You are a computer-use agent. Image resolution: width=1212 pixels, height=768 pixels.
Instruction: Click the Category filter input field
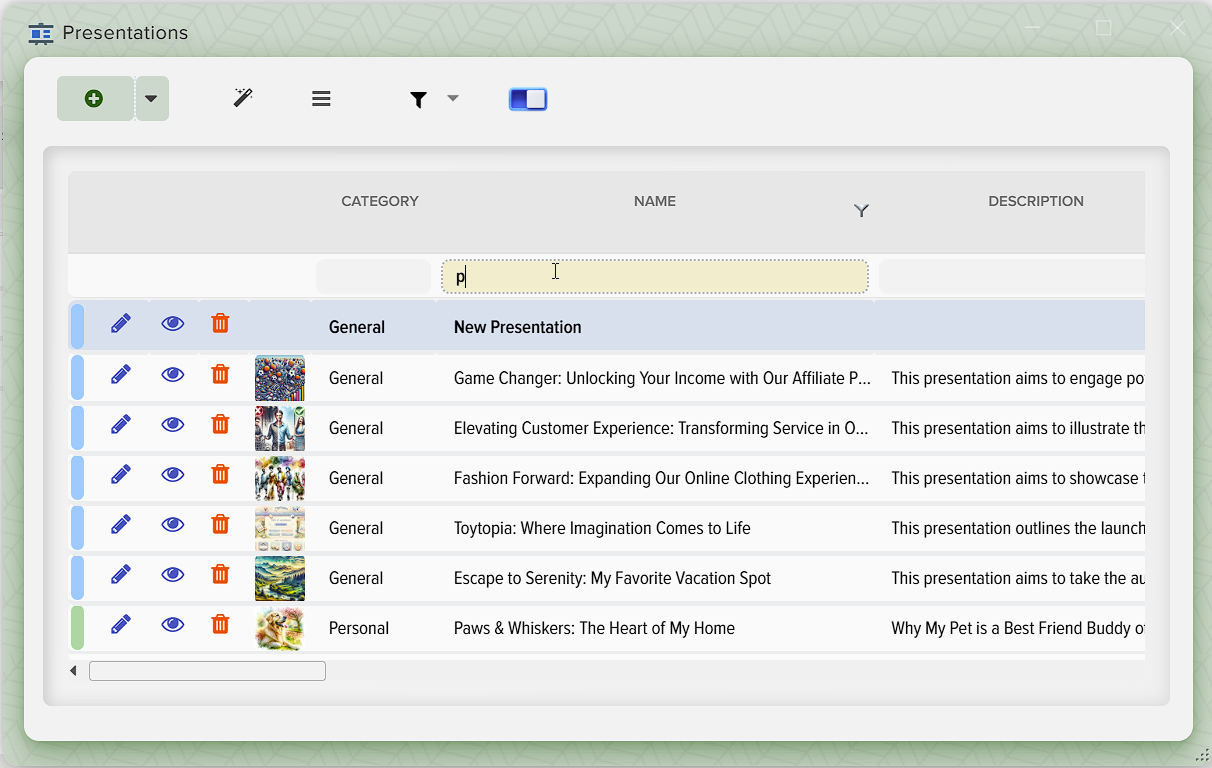[373, 277]
